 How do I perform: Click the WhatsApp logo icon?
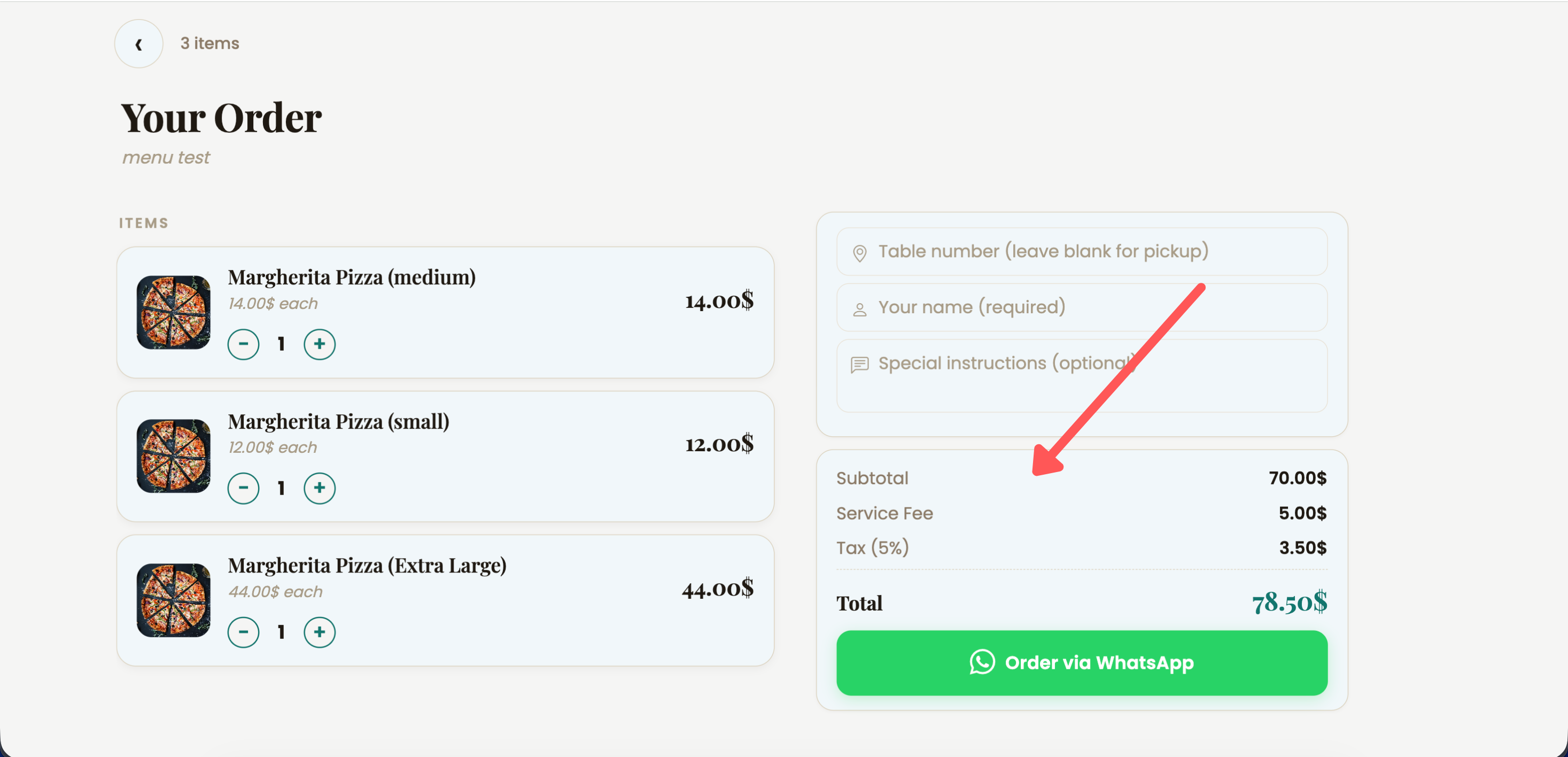pos(982,662)
